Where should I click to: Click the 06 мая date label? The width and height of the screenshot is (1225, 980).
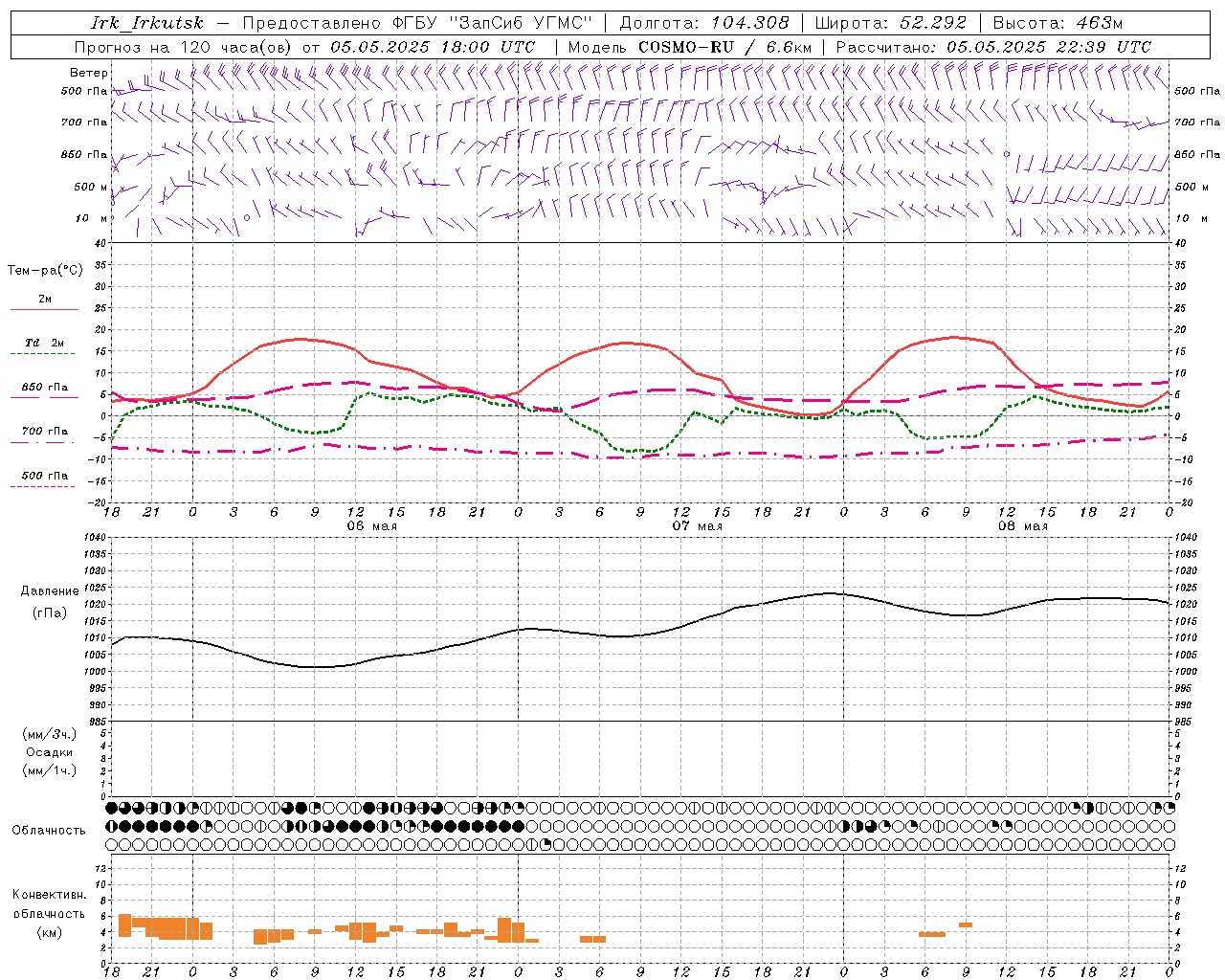click(371, 526)
